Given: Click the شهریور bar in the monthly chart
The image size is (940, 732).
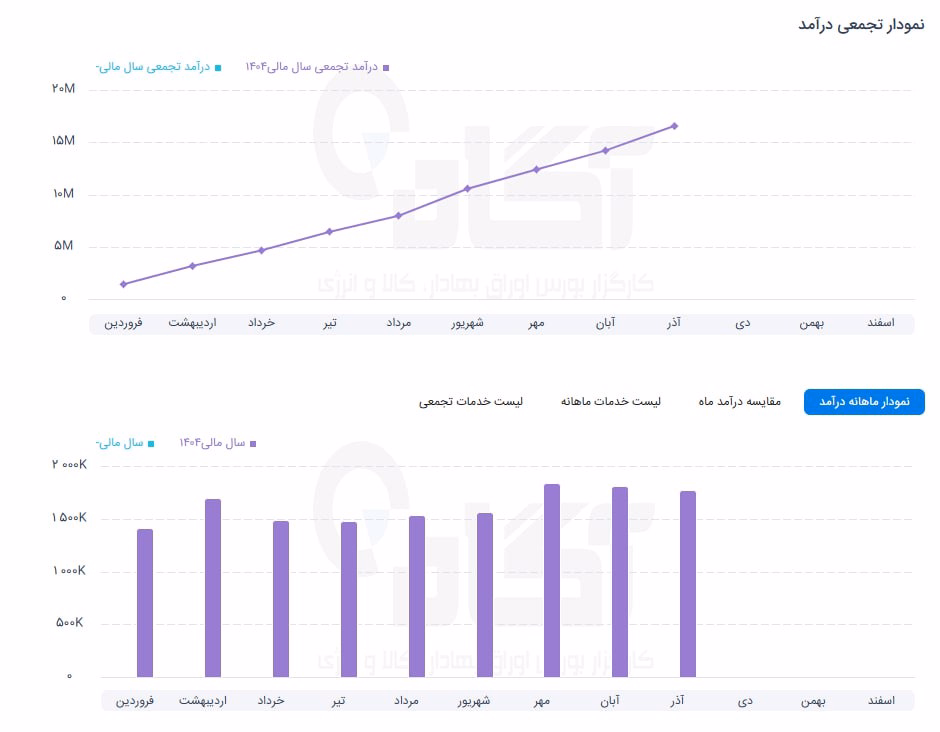Looking at the screenshot, I should pos(485,595).
